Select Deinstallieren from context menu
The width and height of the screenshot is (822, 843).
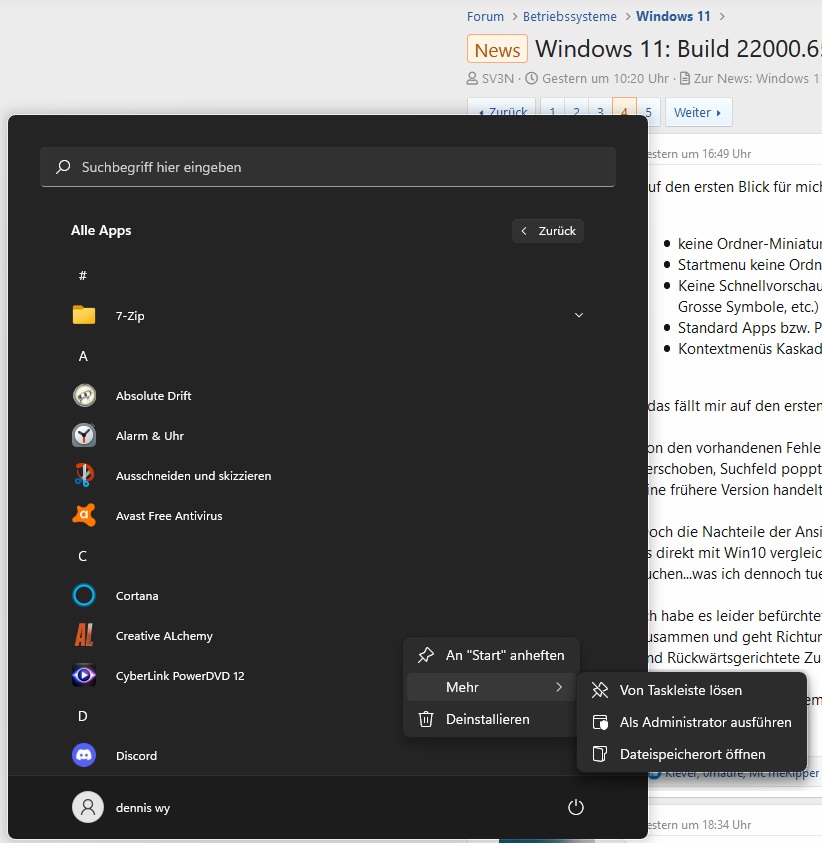pos(491,719)
